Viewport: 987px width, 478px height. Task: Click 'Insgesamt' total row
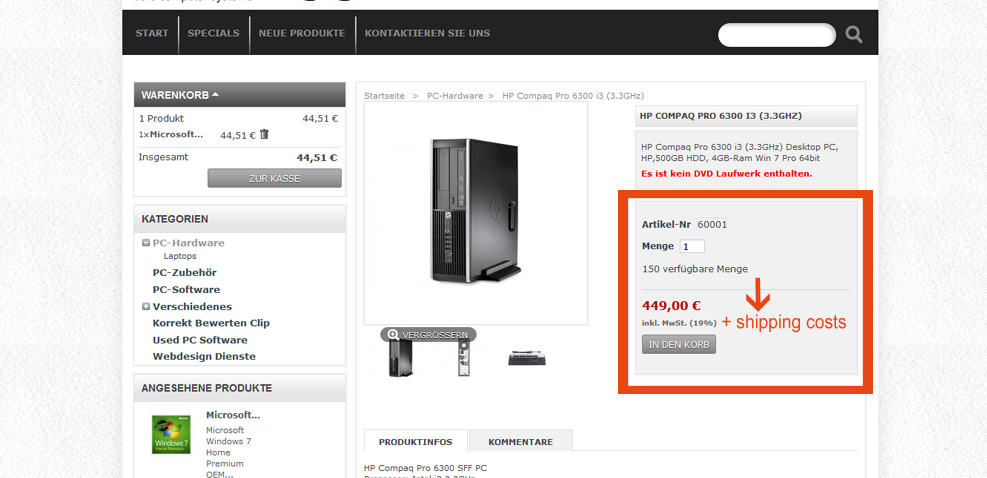point(239,157)
